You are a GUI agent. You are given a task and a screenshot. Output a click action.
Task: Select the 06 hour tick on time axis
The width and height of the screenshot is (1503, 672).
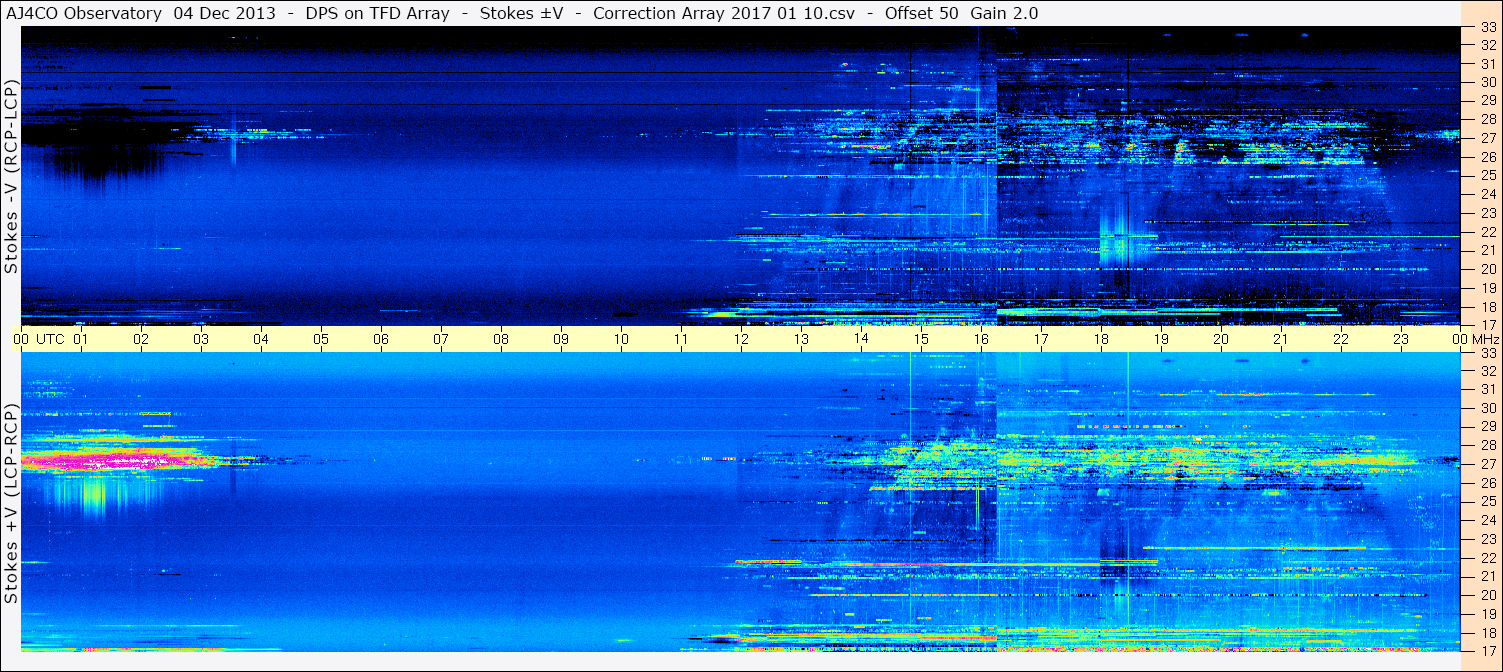pyautogui.click(x=381, y=339)
